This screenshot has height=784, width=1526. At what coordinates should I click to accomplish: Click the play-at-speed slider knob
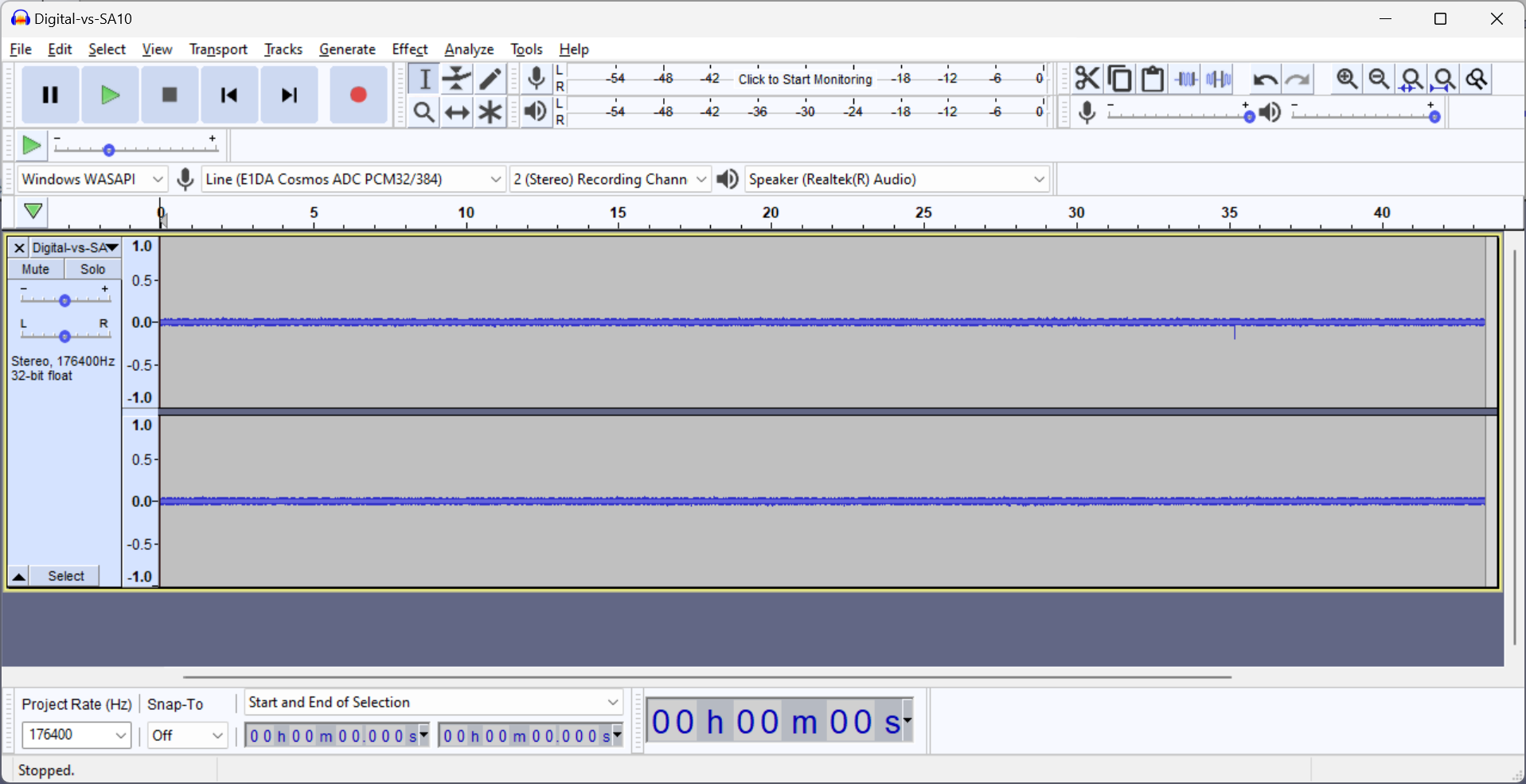pyautogui.click(x=109, y=150)
